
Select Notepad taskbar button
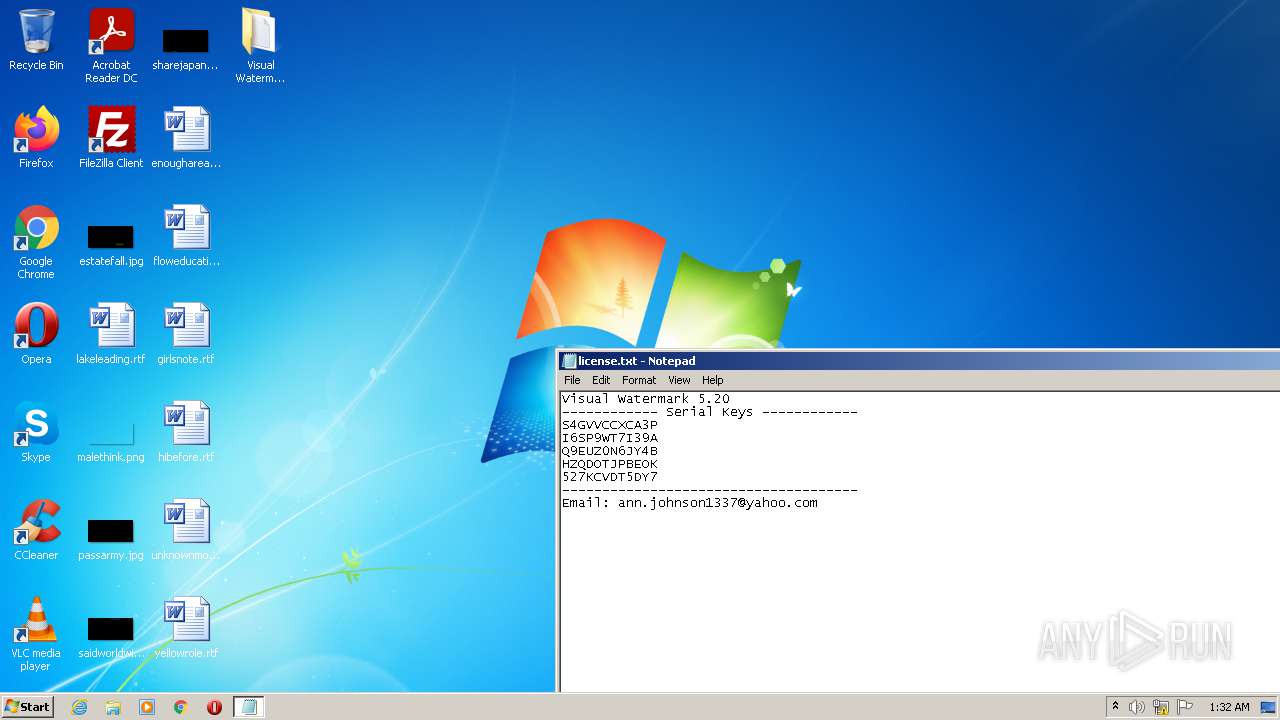tap(249, 707)
